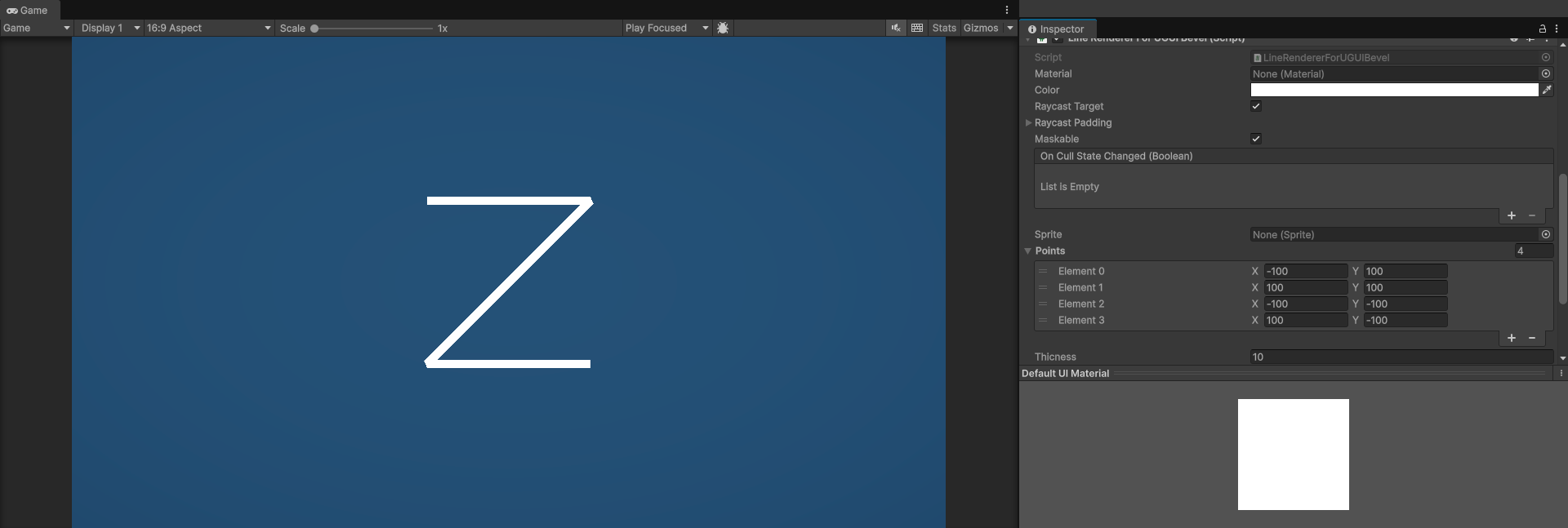Open the Game view type dropdown
This screenshot has width=1568, height=528.
[37, 28]
